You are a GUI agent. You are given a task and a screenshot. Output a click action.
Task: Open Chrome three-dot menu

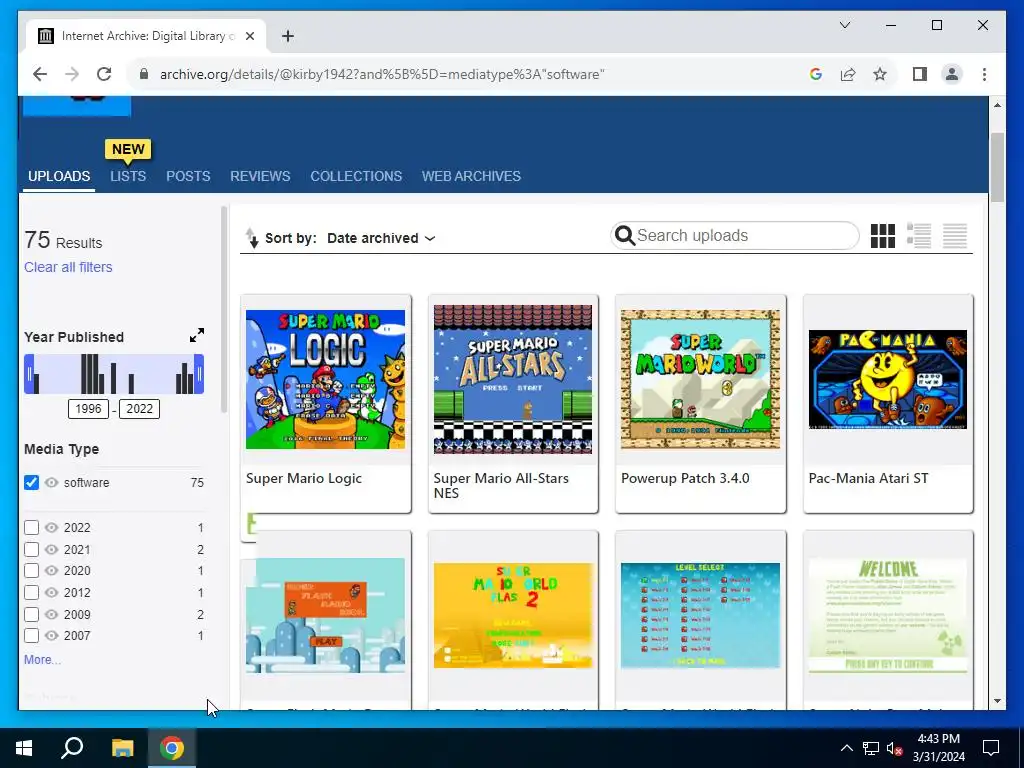pyautogui.click(x=984, y=74)
